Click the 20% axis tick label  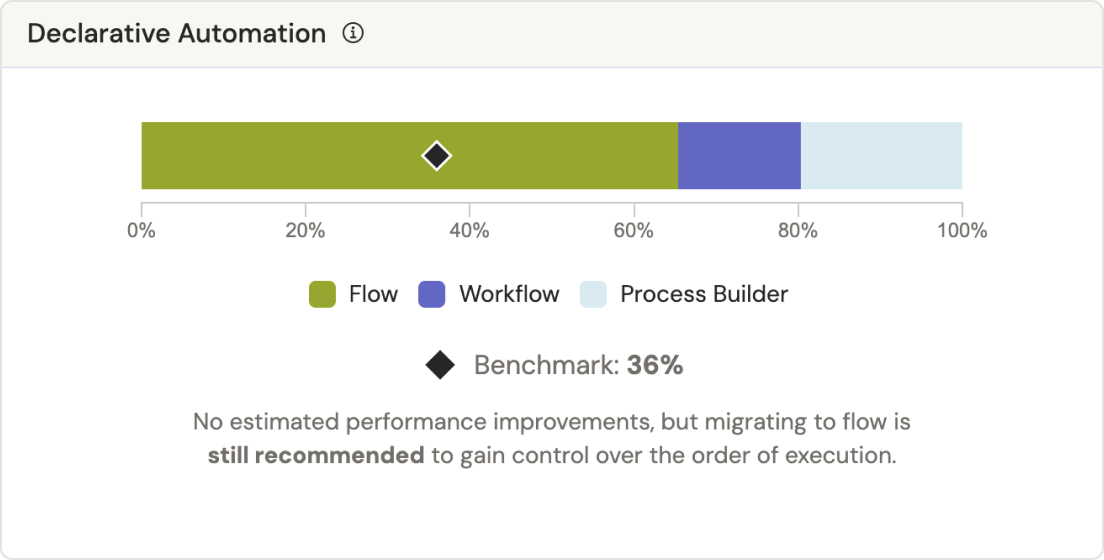(305, 231)
